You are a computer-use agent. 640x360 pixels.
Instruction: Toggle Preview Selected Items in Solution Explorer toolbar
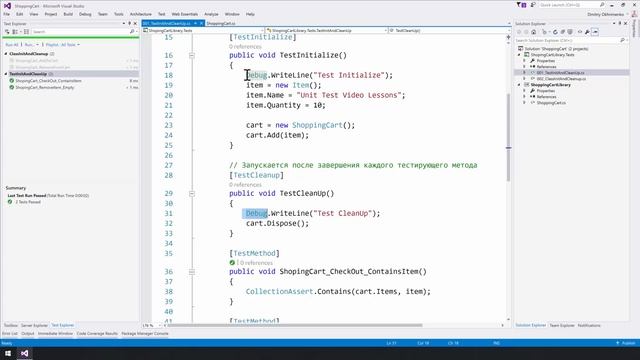click(595, 32)
